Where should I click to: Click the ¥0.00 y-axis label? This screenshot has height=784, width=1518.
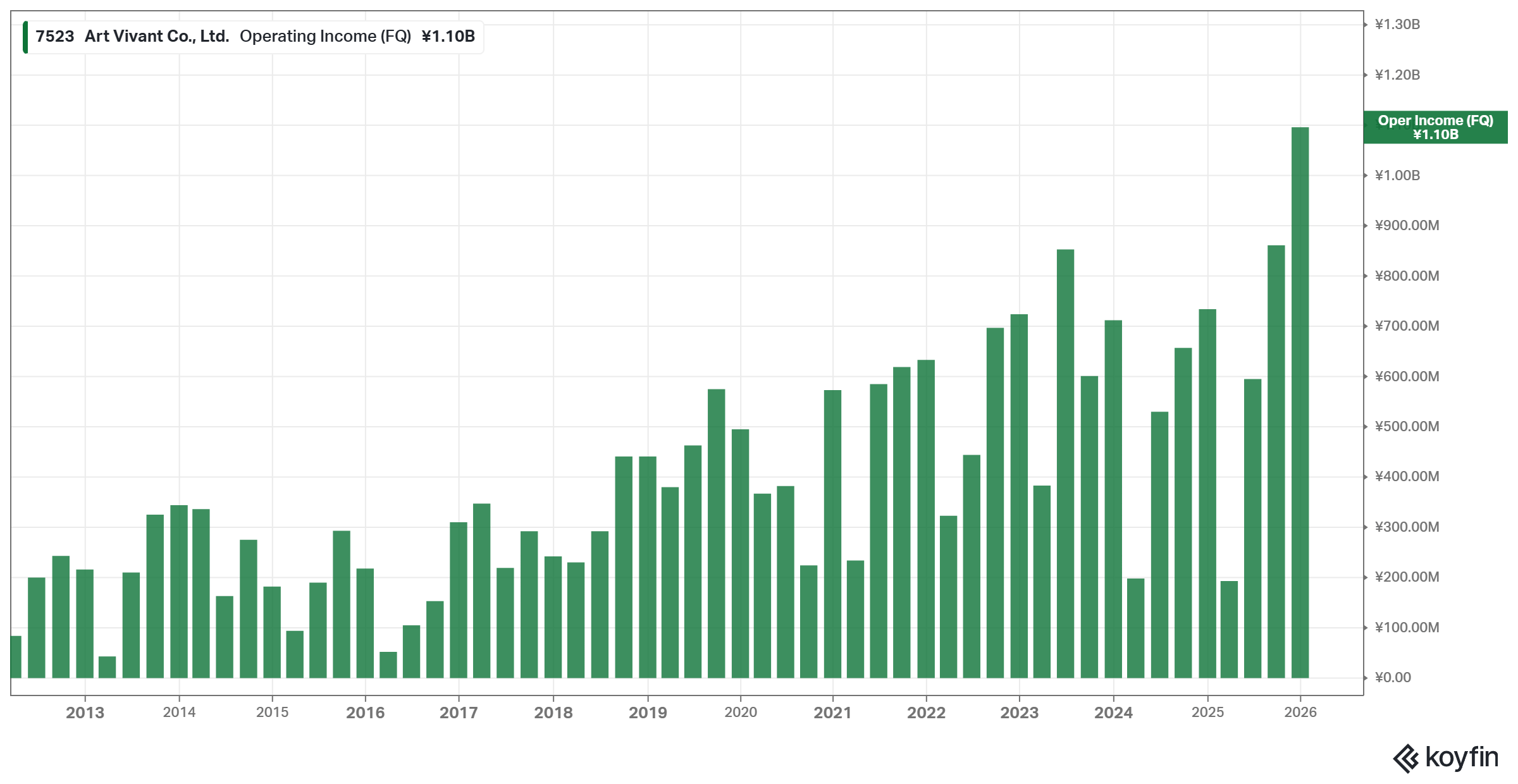(1393, 678)
